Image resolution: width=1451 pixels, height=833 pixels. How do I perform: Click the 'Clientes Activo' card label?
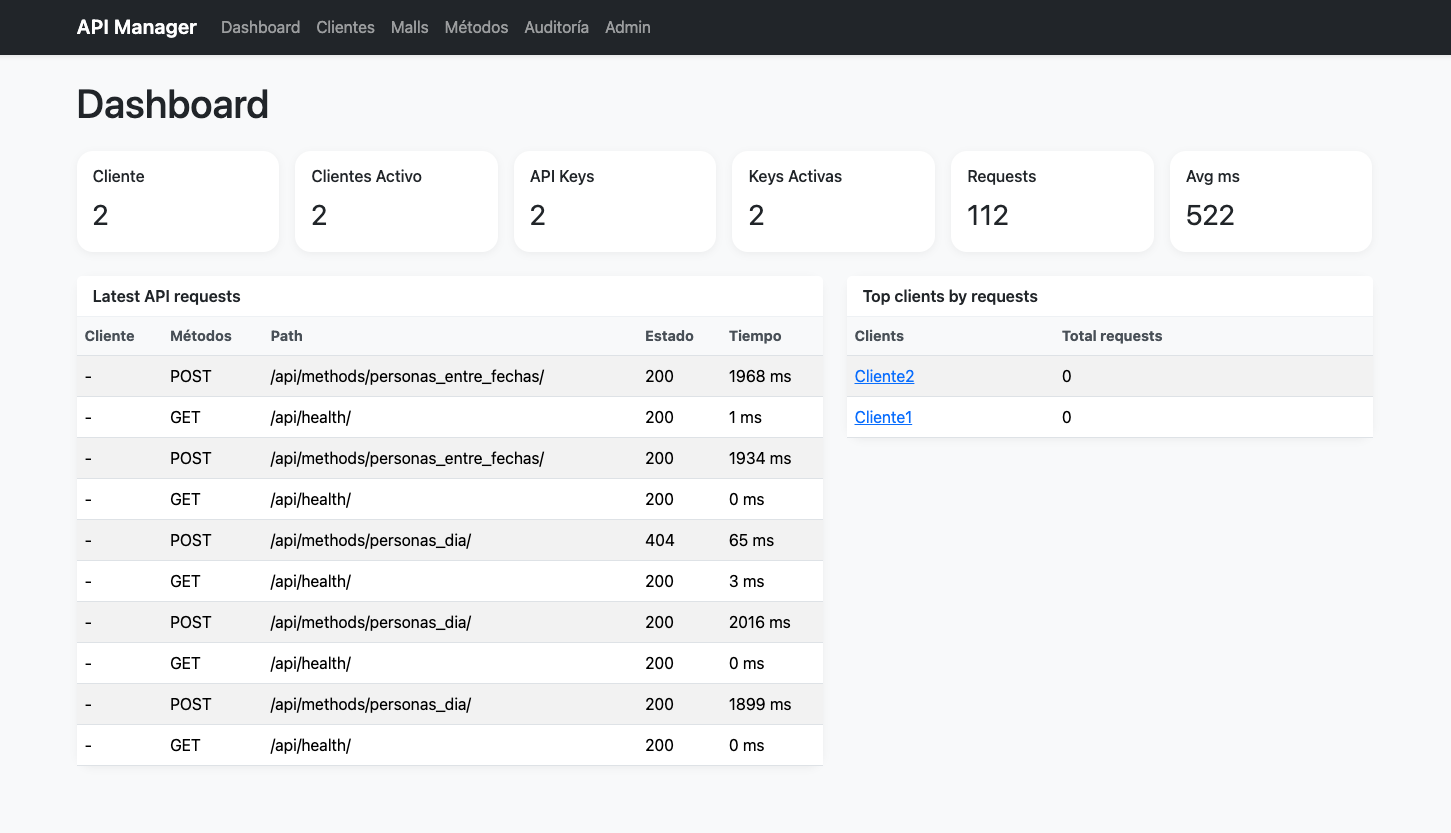366,176
